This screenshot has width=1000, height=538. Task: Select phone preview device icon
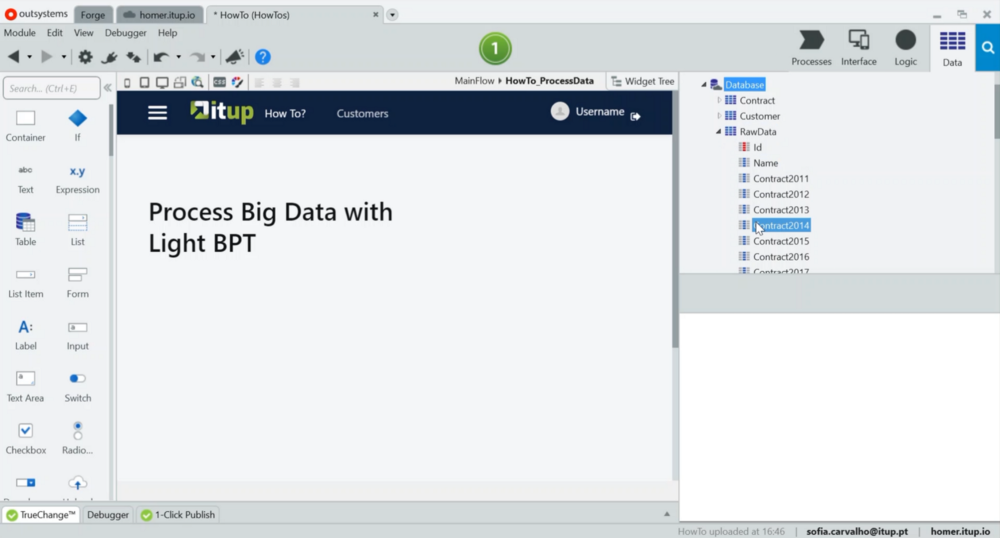(127, 82)
